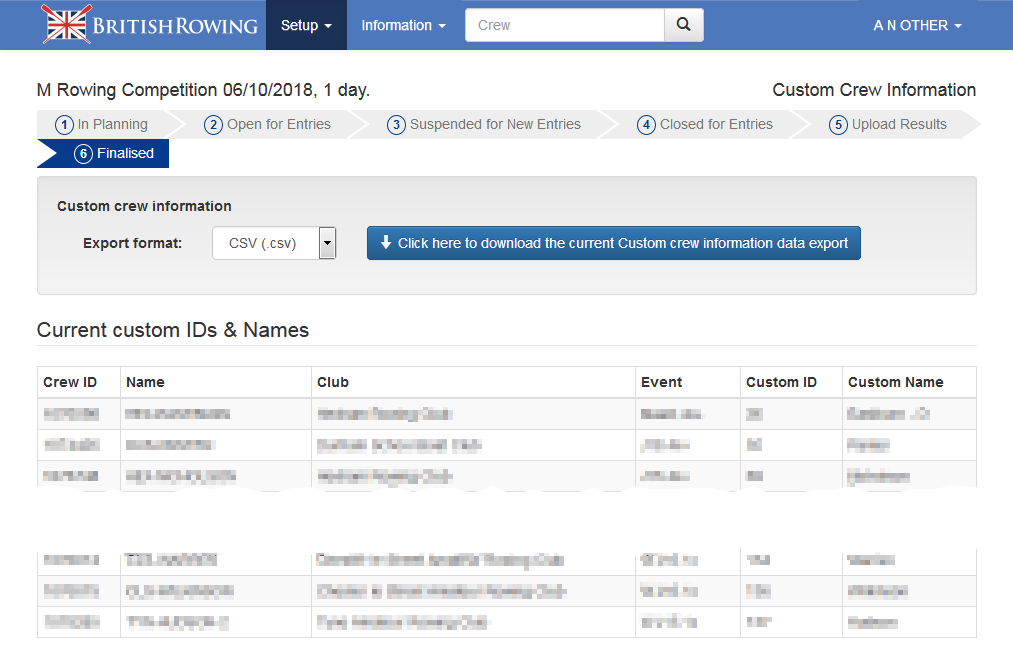Screen dimensions: 1013x670
Task: Select the Open for Entries stage
Action: point(268,124)
